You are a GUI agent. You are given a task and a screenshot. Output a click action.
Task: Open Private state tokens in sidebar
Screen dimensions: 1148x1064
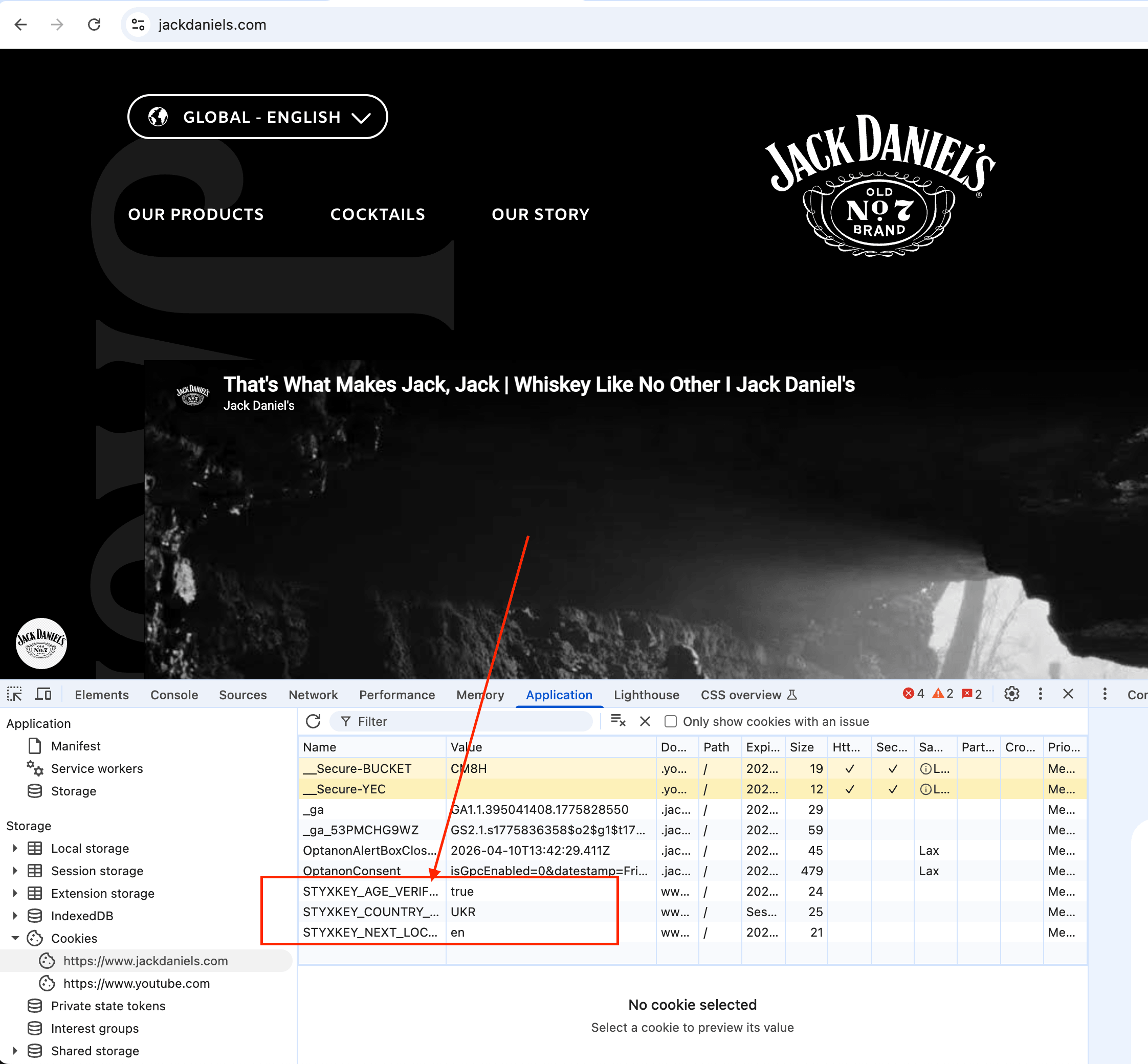coord(107,1006)
